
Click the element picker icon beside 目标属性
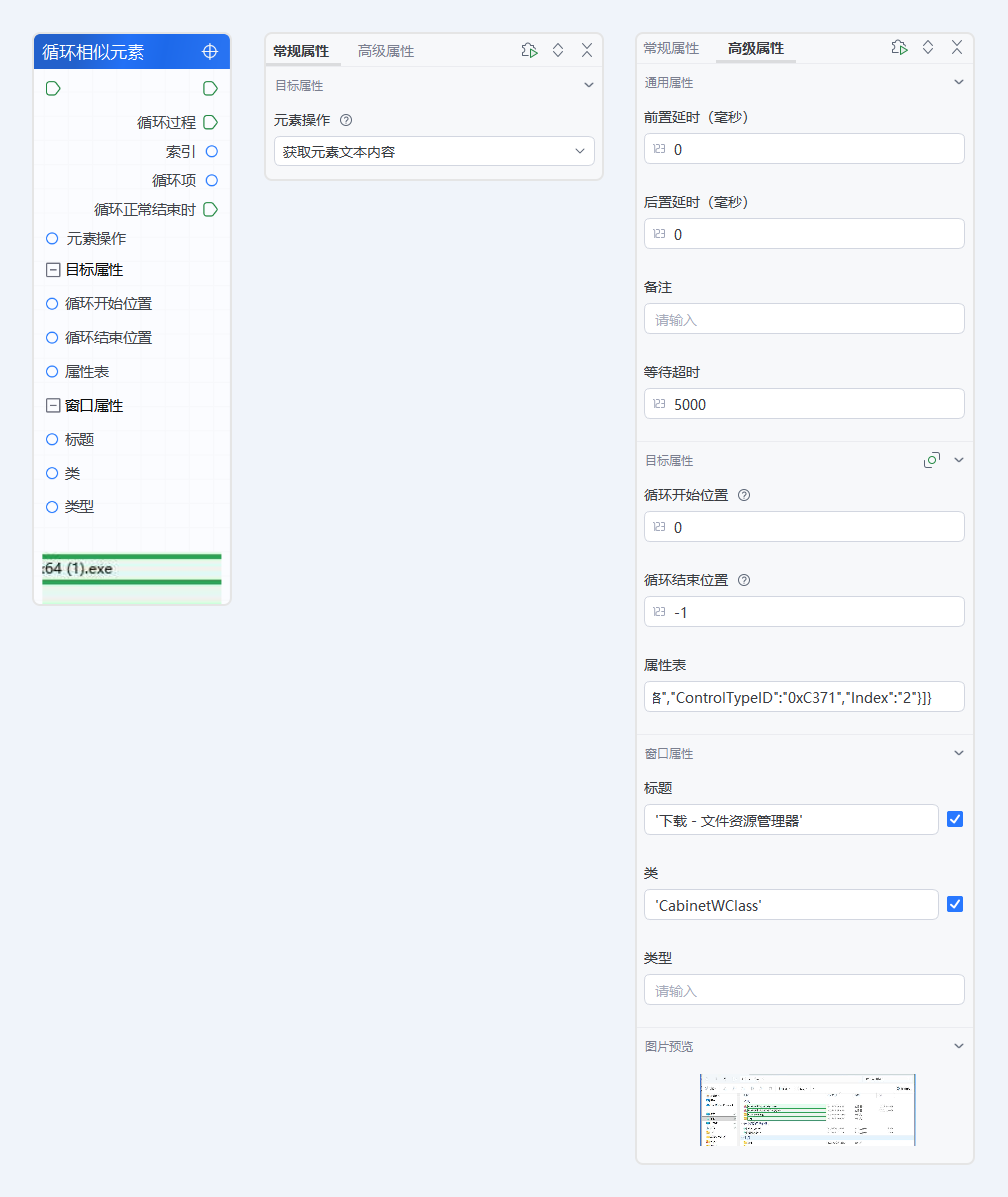(932, 460)
